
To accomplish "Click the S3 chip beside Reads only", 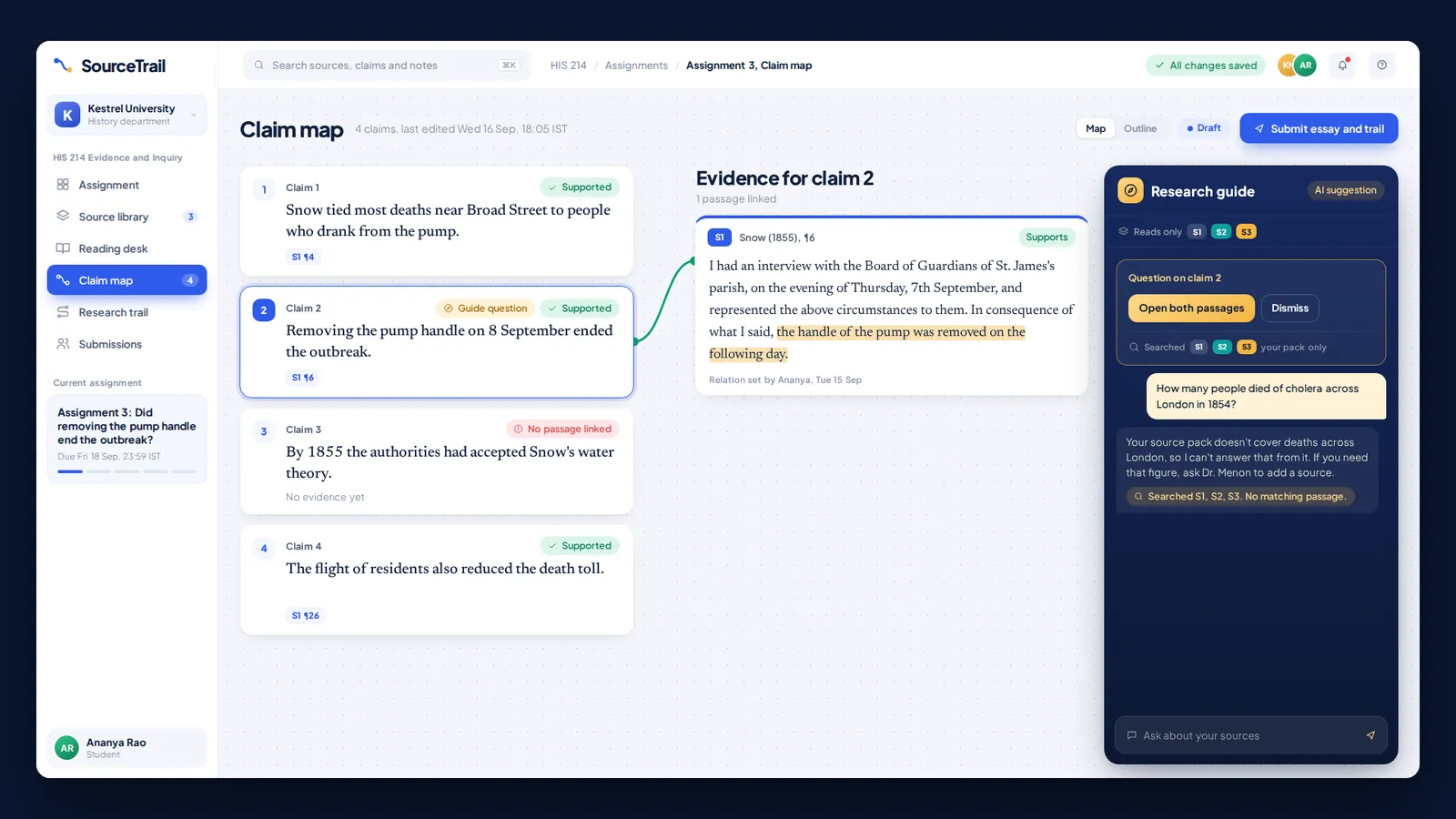I will pyautogui.click(x=1247, y=232).
